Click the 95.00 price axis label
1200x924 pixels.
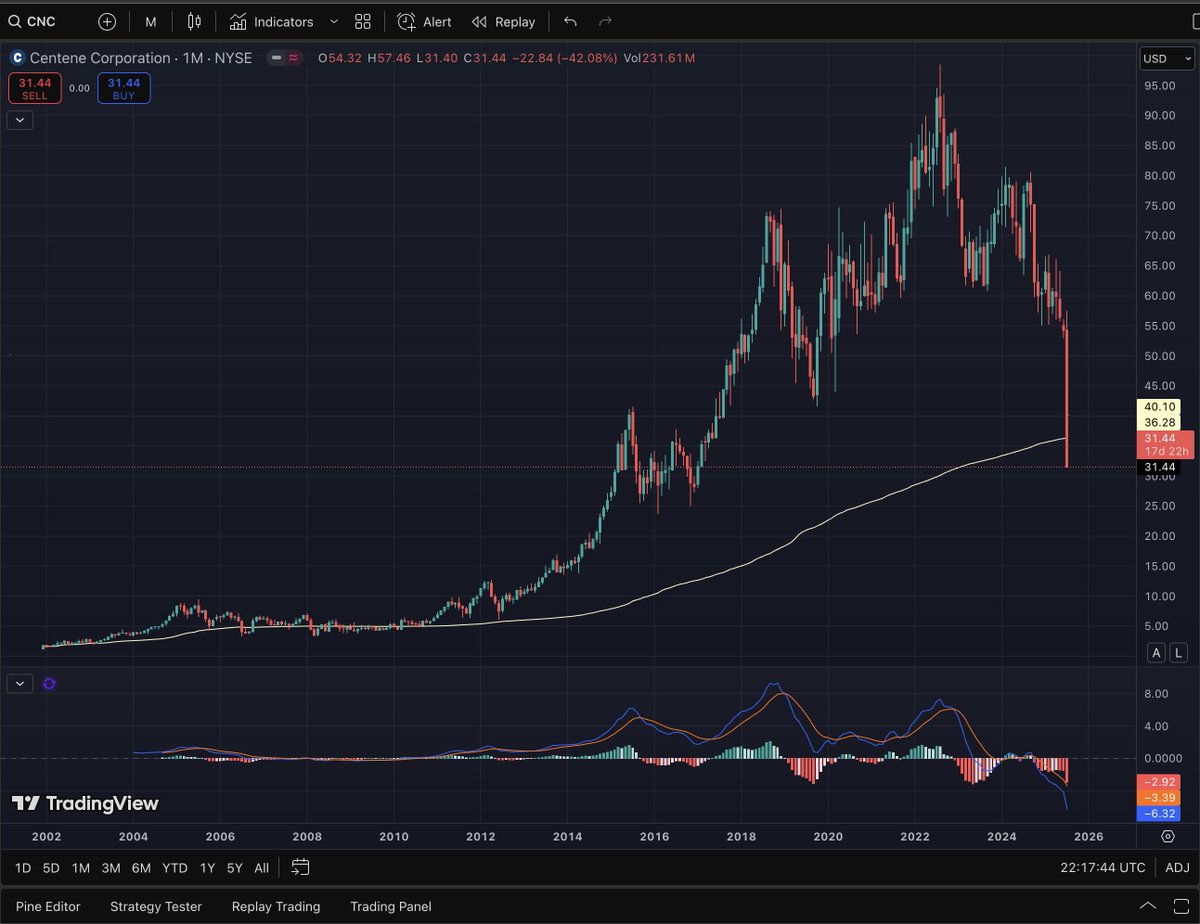point(1160,86)
